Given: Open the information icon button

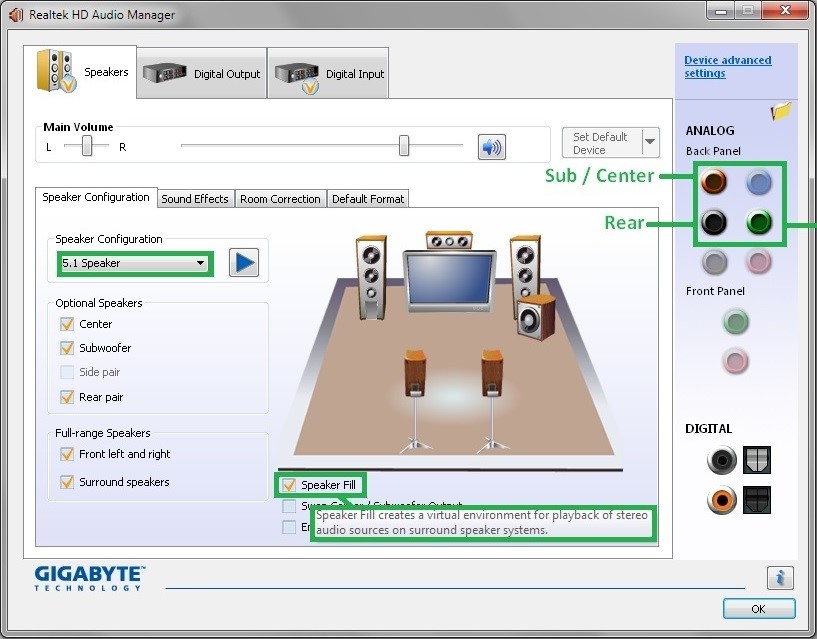Looking at the screenshot, I should [780, 577].
